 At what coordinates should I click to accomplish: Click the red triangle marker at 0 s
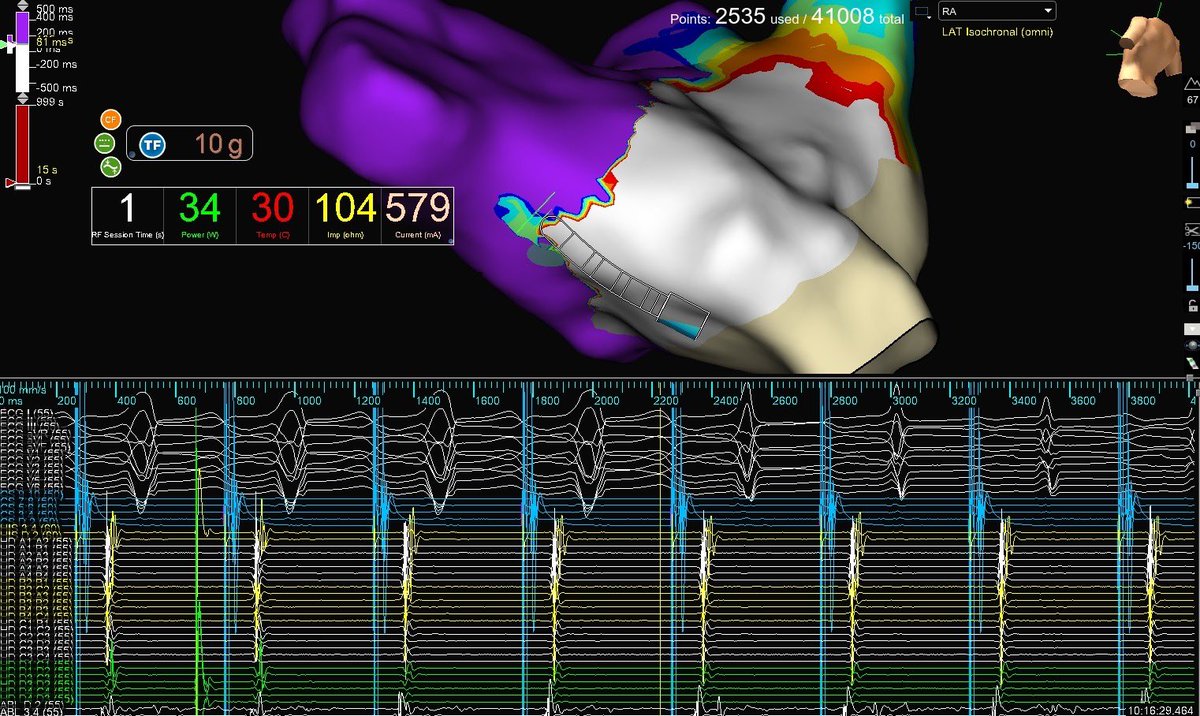[x=10, y=183]
